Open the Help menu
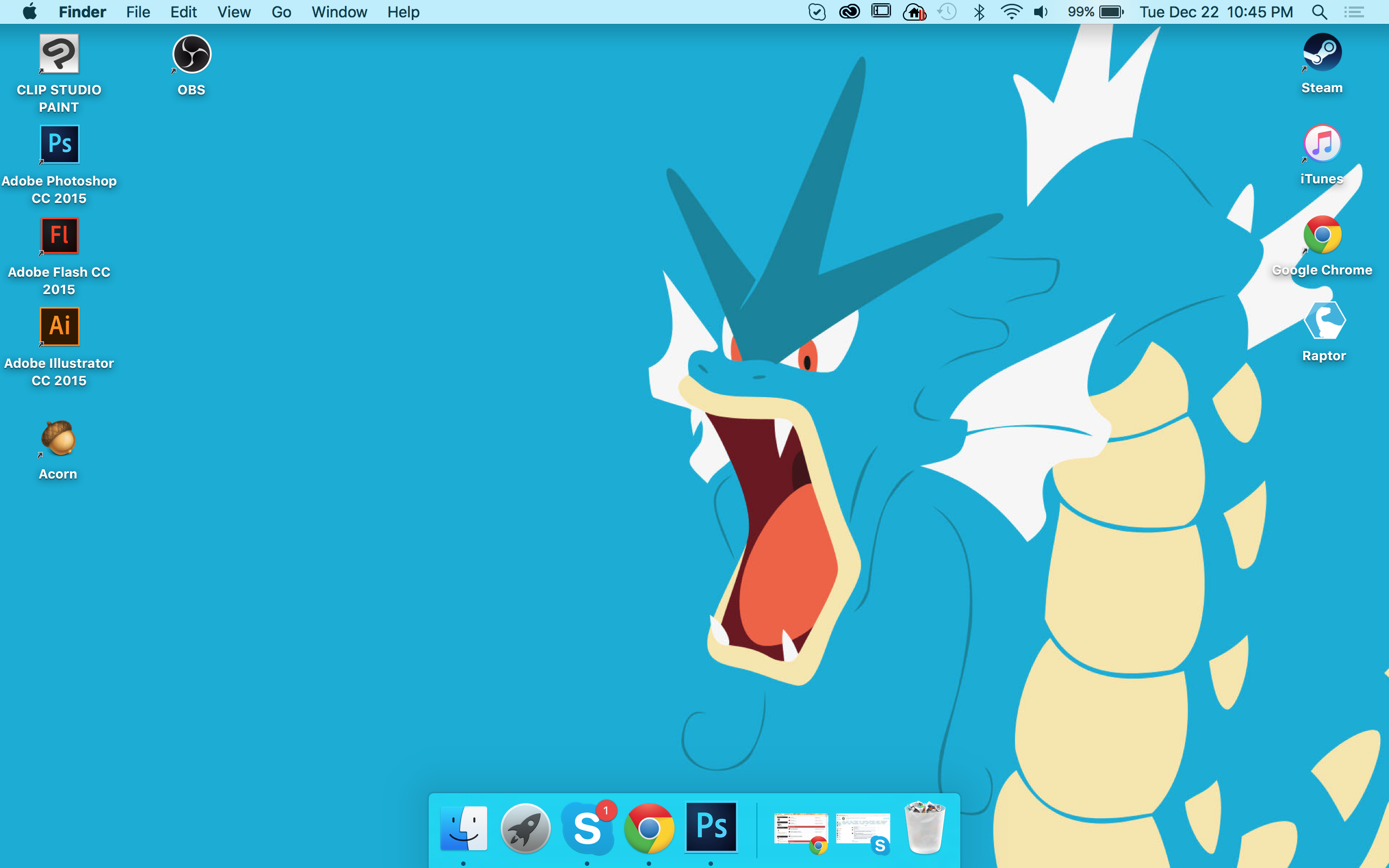 403,11
